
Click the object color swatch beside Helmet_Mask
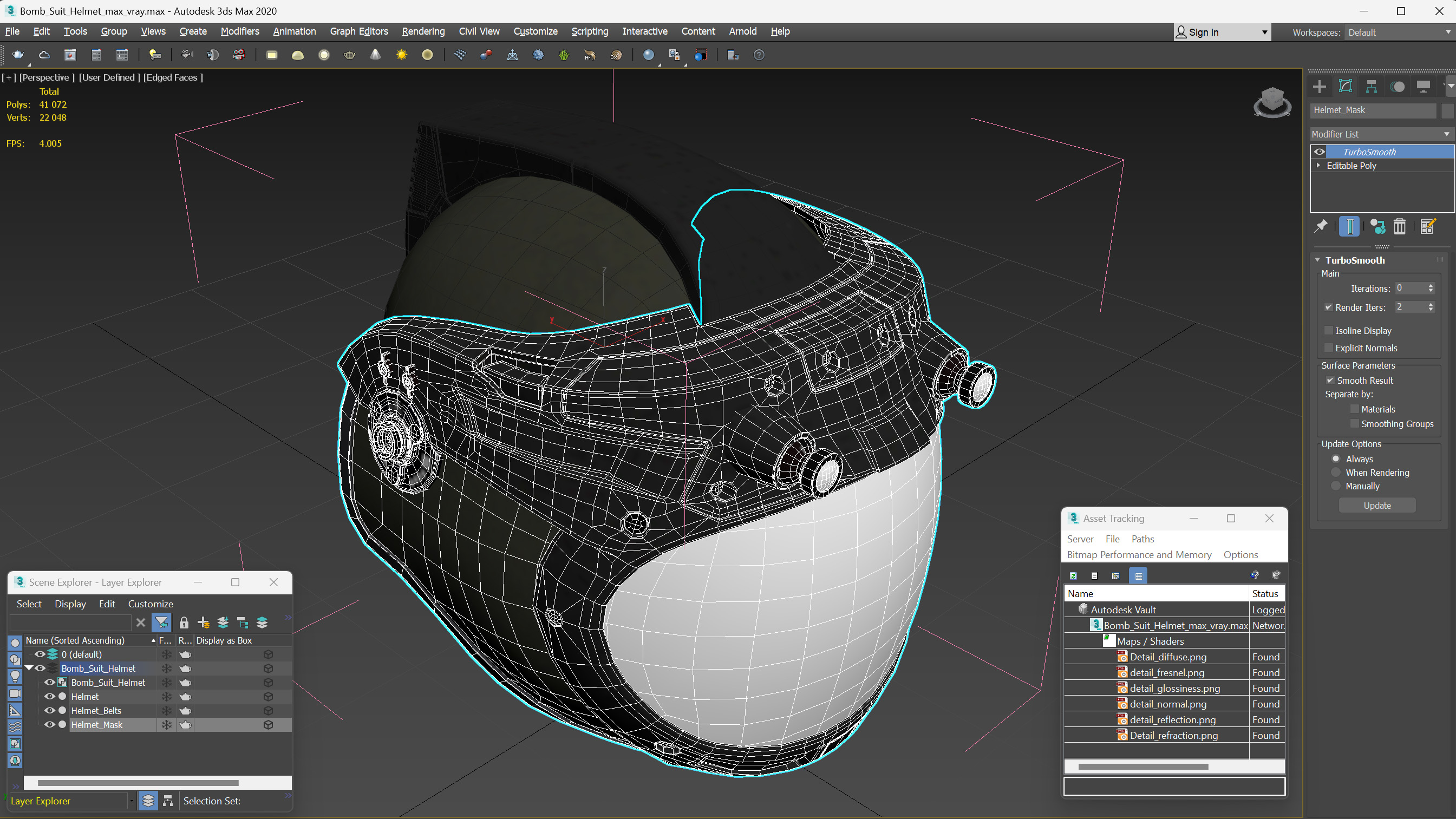coord(1446,110)
